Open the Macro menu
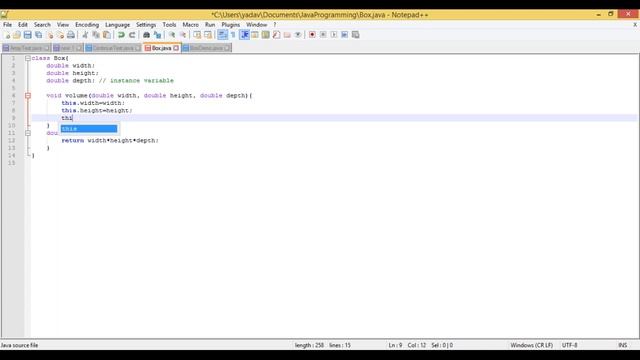 tap(191, 25)
